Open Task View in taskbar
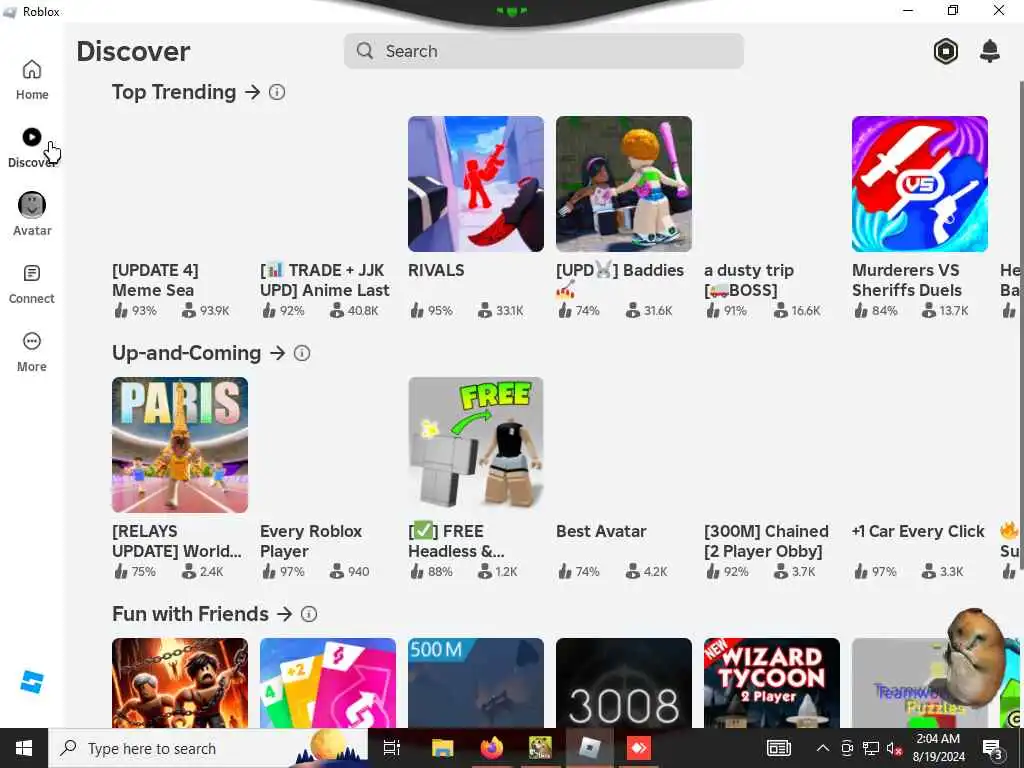Screen dimensions: 1024x768 click(391, 748)
